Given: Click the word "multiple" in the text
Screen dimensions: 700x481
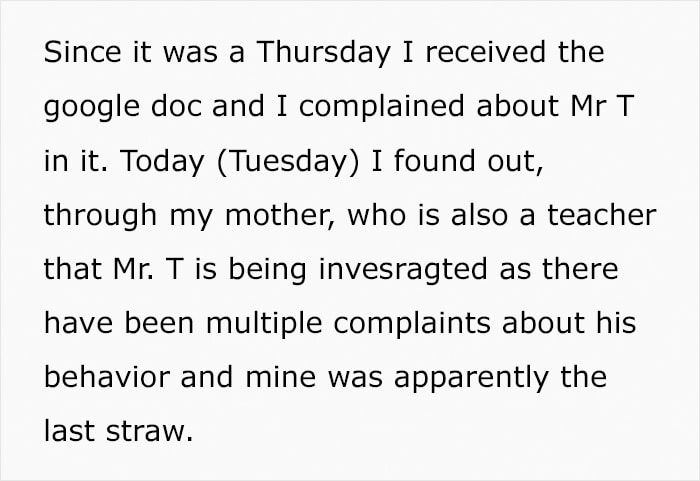Looking at the screenshot, I should pyautogui.click(x=264, y=323).
